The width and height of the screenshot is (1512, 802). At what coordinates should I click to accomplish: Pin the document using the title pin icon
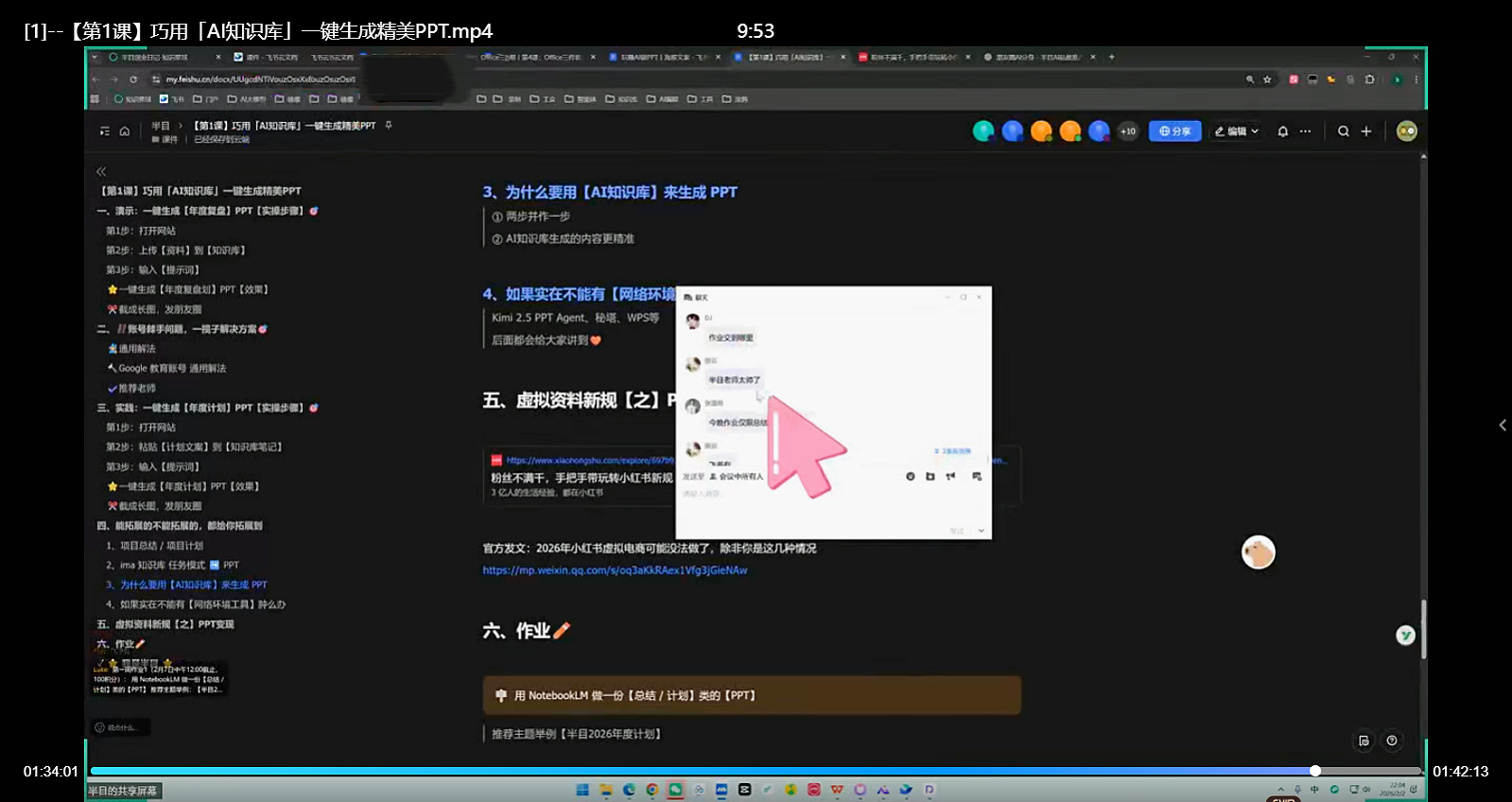pyautogui.click(x=389, y=125)
